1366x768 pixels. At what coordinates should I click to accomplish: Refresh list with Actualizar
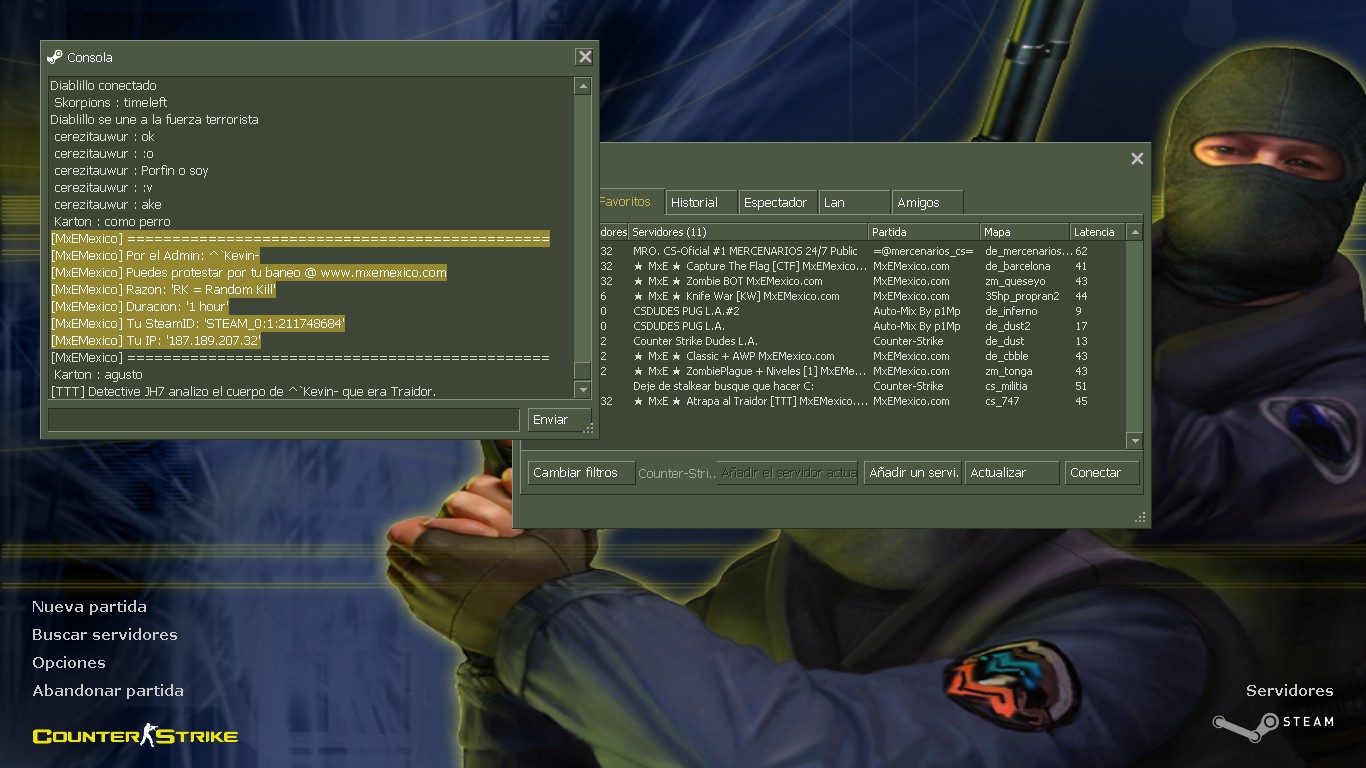pos(1012,473)
